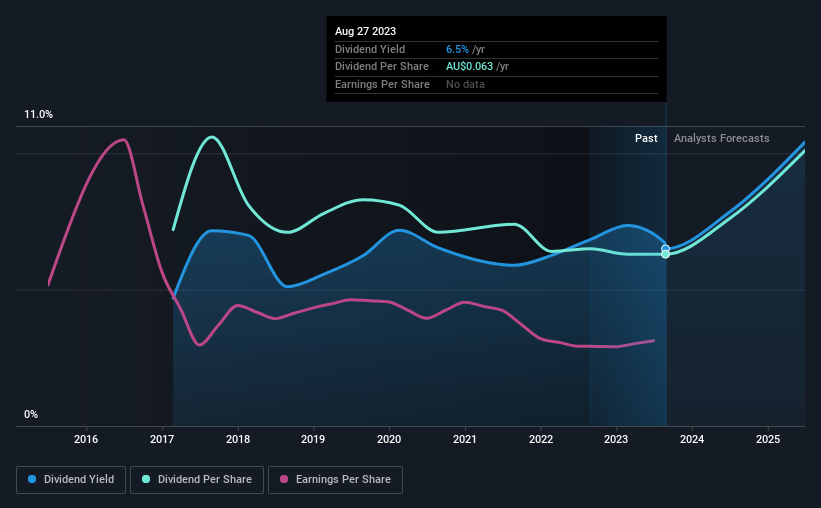This screenshot has width=821, height=508.
Task: Select the 2020 year tick label
Action: click(x=389, y=439)
